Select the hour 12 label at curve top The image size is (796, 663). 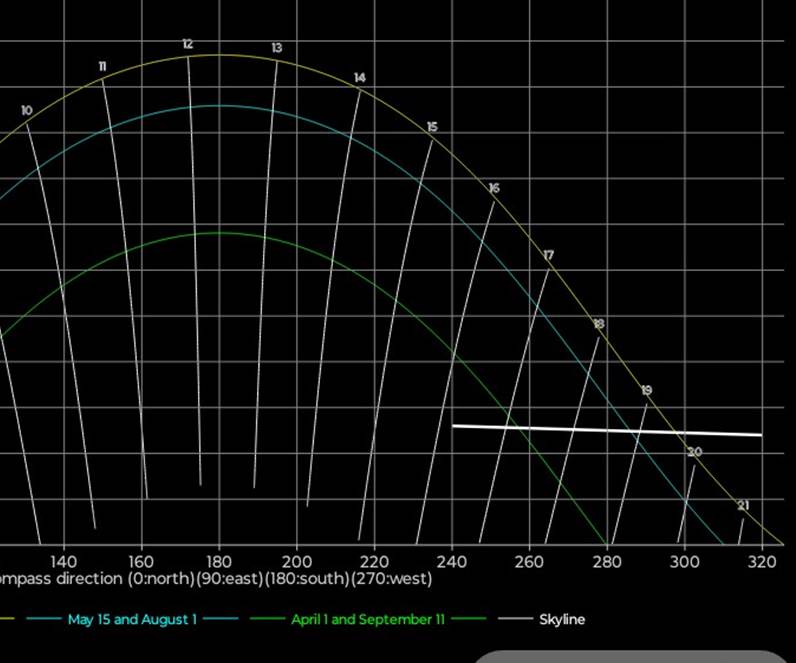click(x=187, y=44)
